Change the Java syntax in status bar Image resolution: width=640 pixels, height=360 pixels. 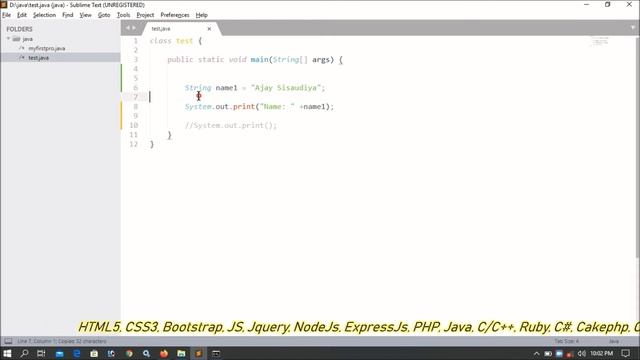point(613,341)
